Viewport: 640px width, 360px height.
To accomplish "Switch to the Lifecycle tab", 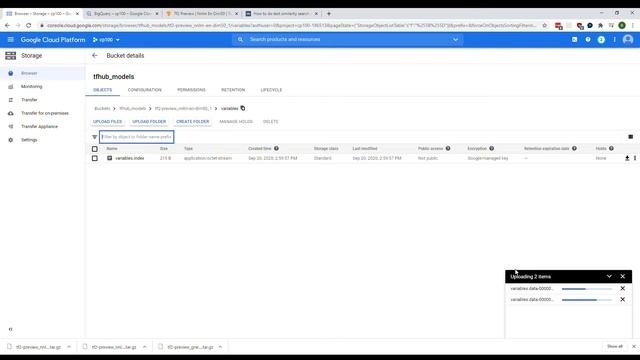I will (x=271, y=90).
